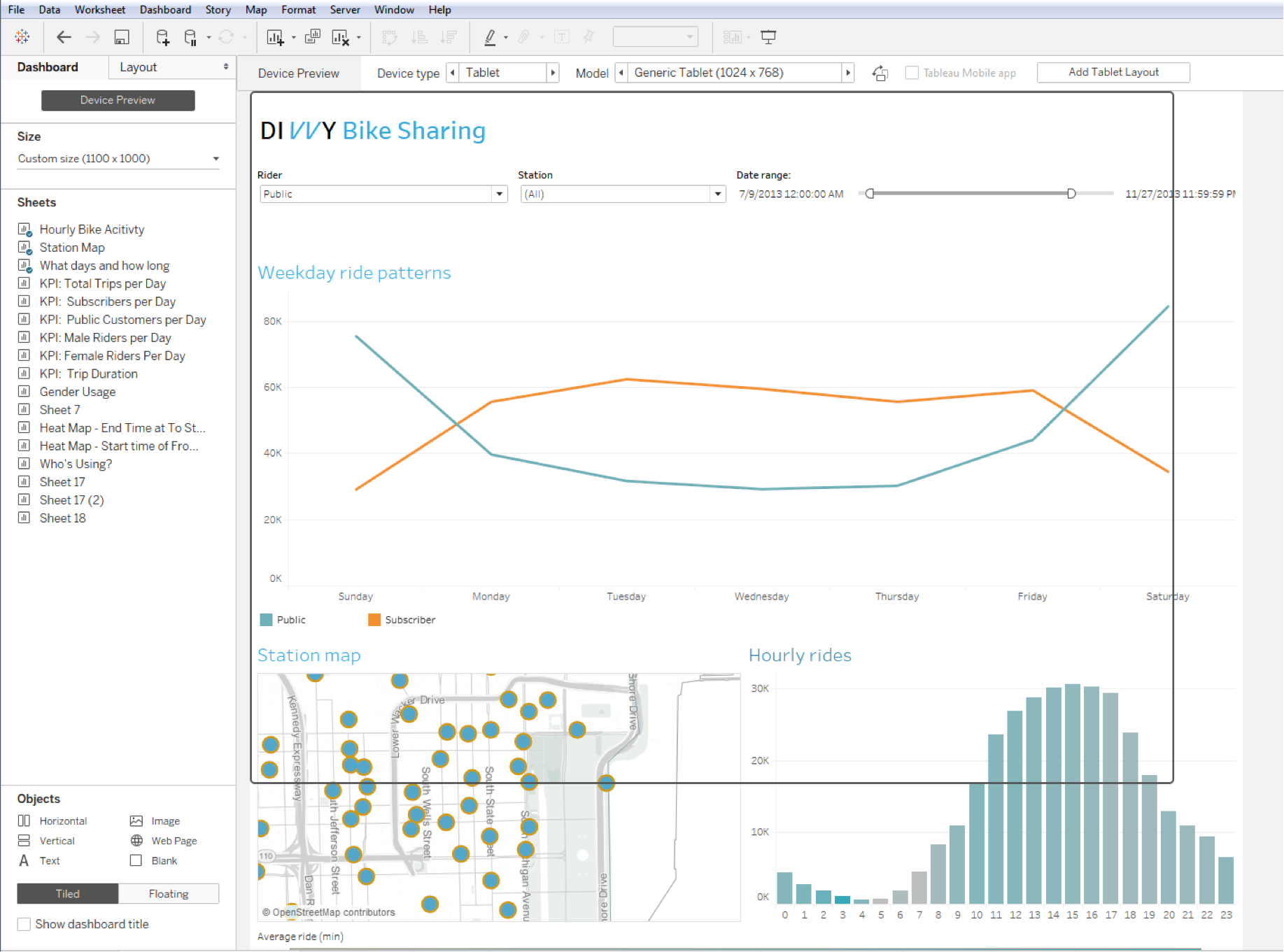Open the pause auto updates dropdown arrow
The height and width of the screenshot is (952, 1284).
pos(209,38)
